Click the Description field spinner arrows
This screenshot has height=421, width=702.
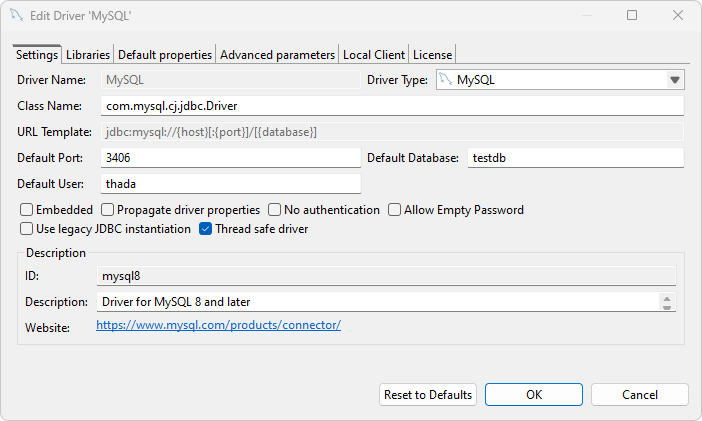coord(667,301)
